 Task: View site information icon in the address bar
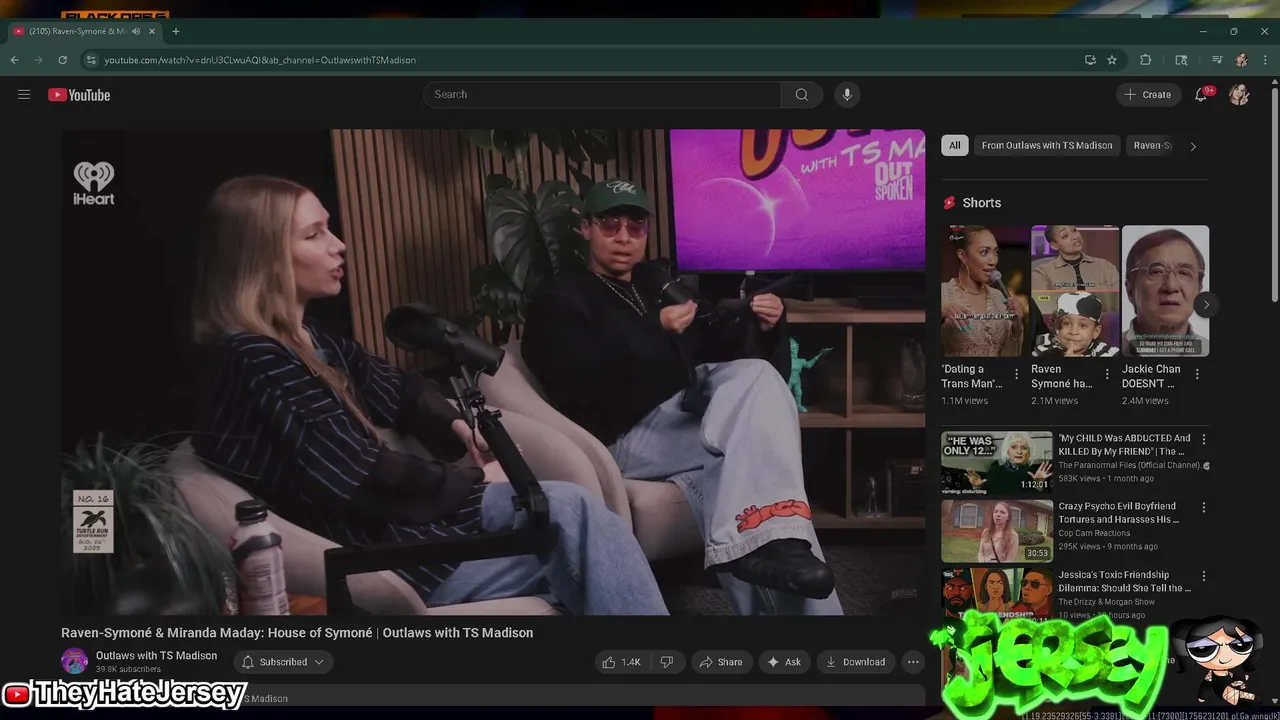point(91,60)
